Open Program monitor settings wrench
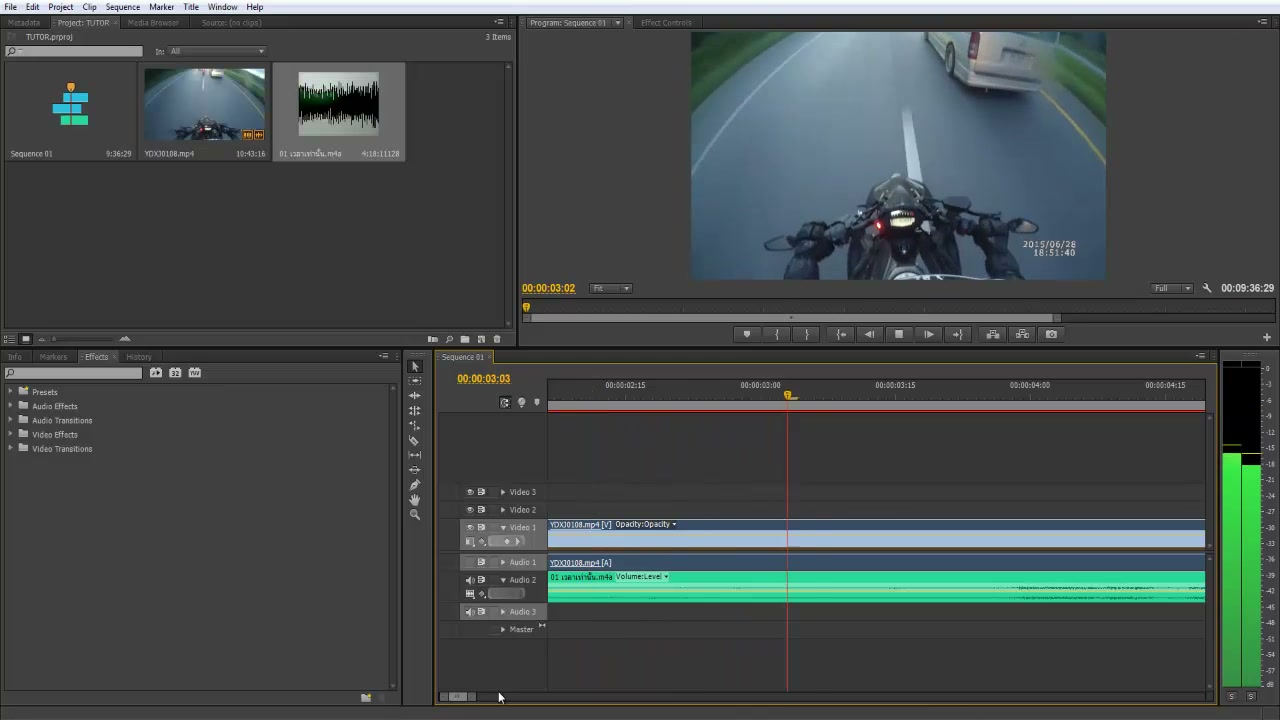1280x720 pixels. [1207, 288]
